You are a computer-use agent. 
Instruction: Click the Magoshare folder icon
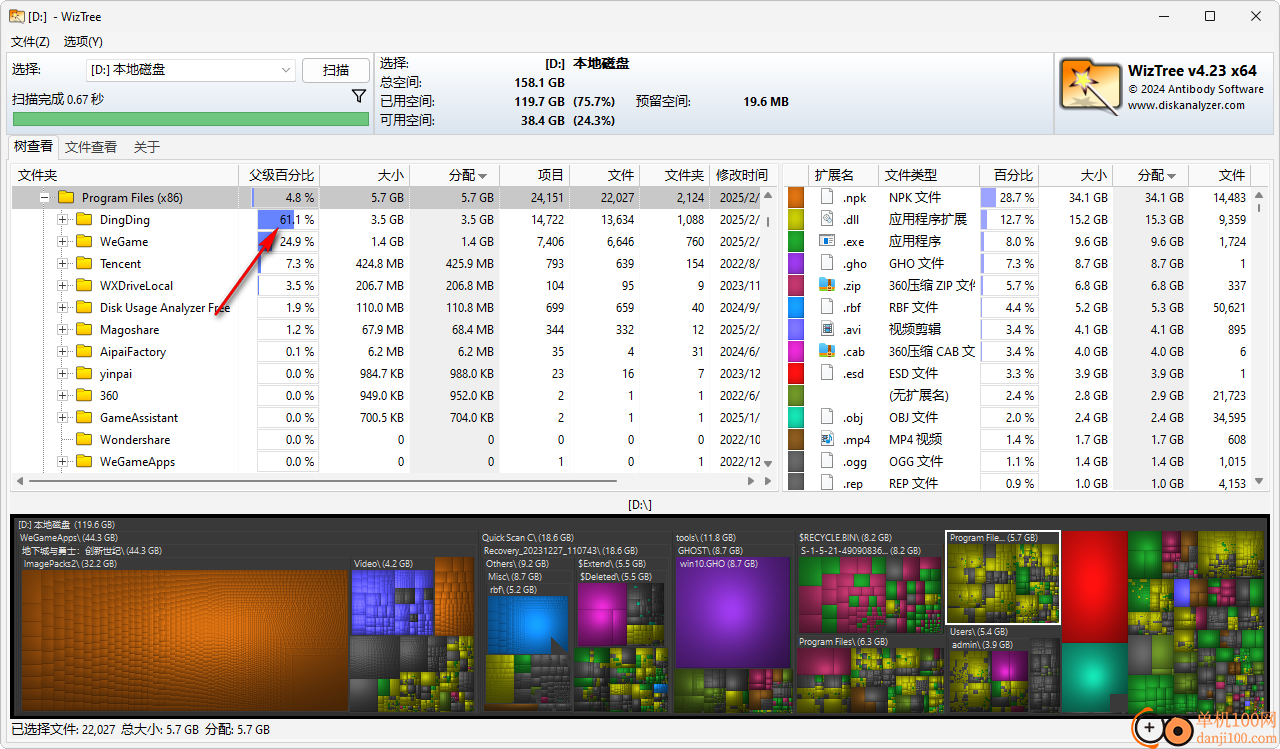pos(85,330)
